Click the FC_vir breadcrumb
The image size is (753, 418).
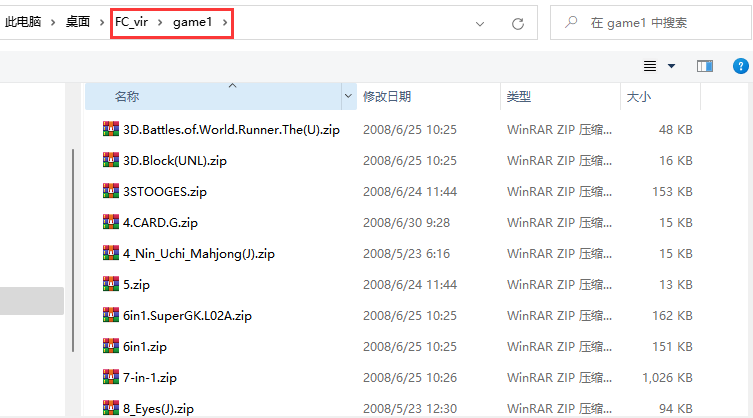point(132,22)
